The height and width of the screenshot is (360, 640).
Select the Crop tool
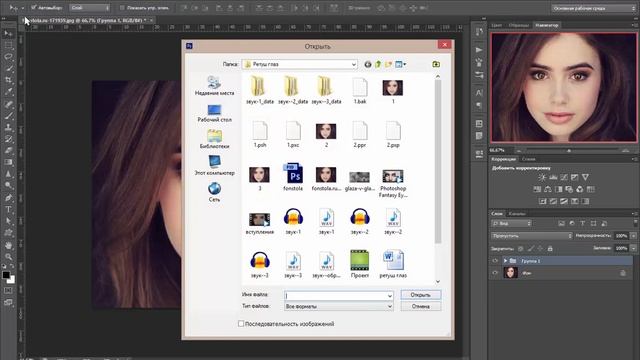[x=8, y=80]
